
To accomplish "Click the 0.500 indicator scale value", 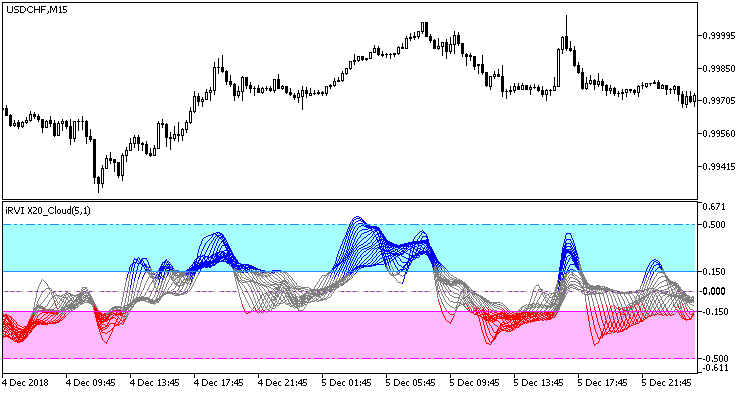I will [714, 225].
